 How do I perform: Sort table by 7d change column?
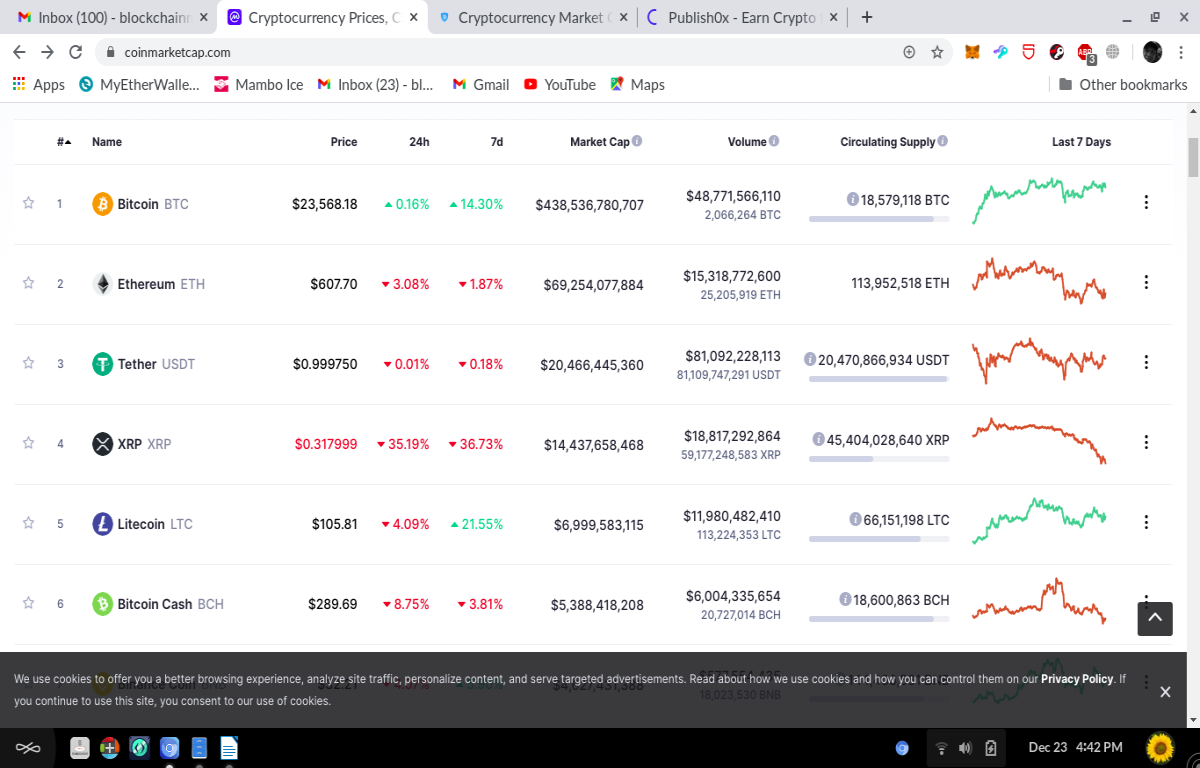tap(497, 142)
